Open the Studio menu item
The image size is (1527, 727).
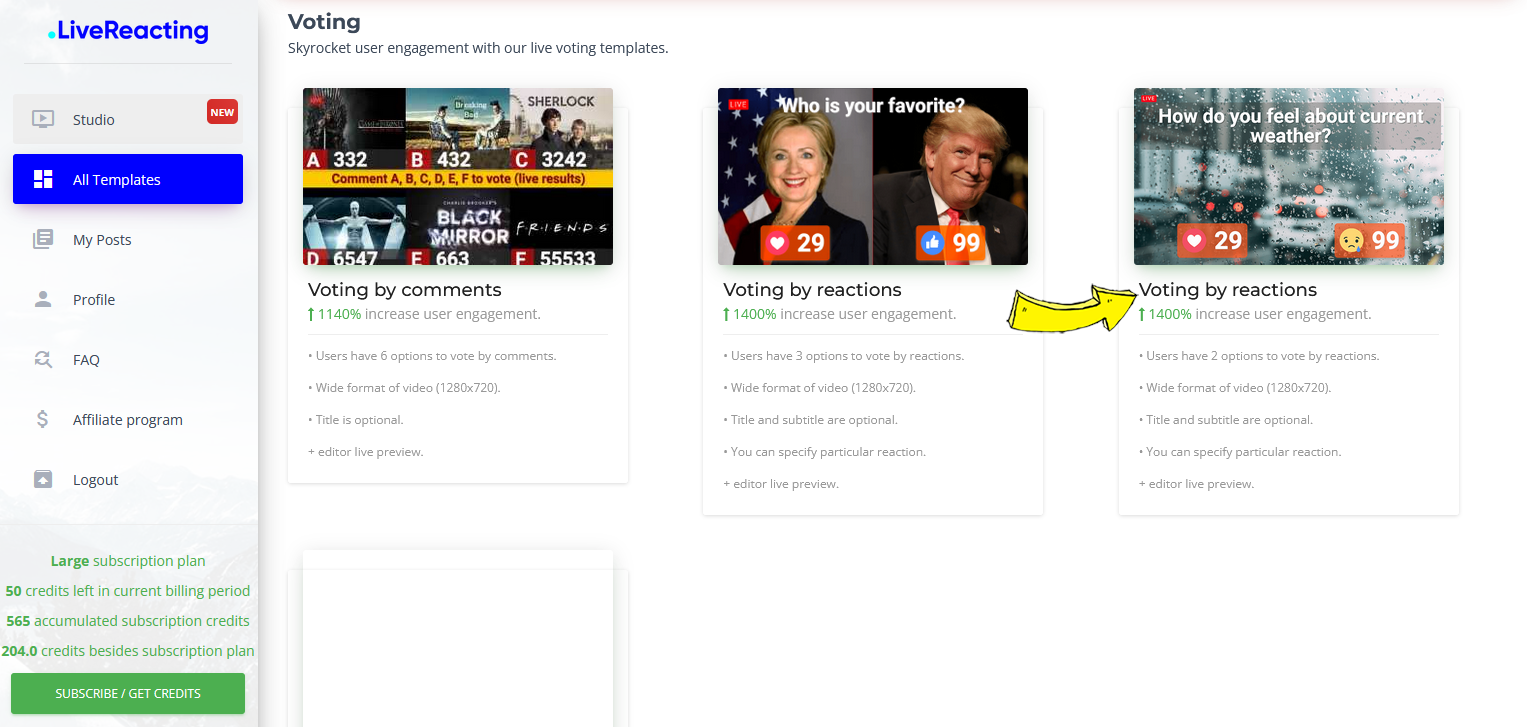(x=128, y=119)
